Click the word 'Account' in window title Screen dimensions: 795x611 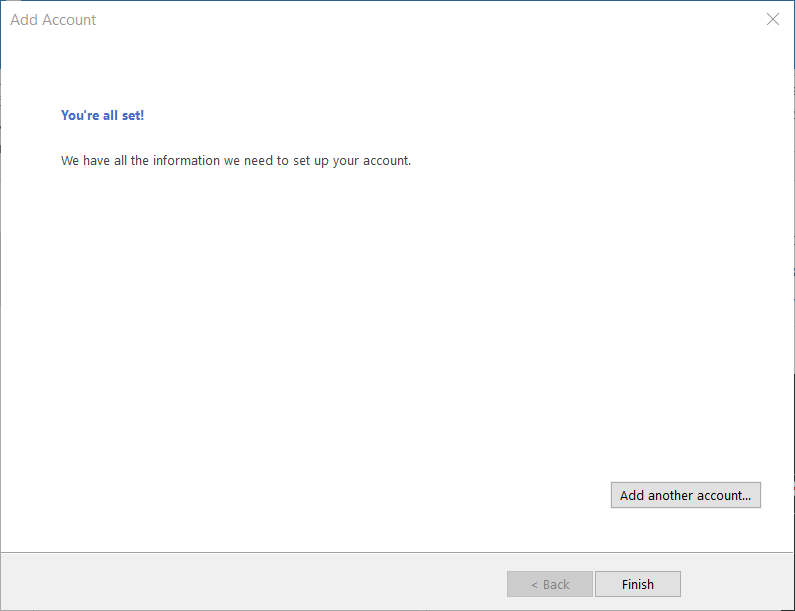68,20
